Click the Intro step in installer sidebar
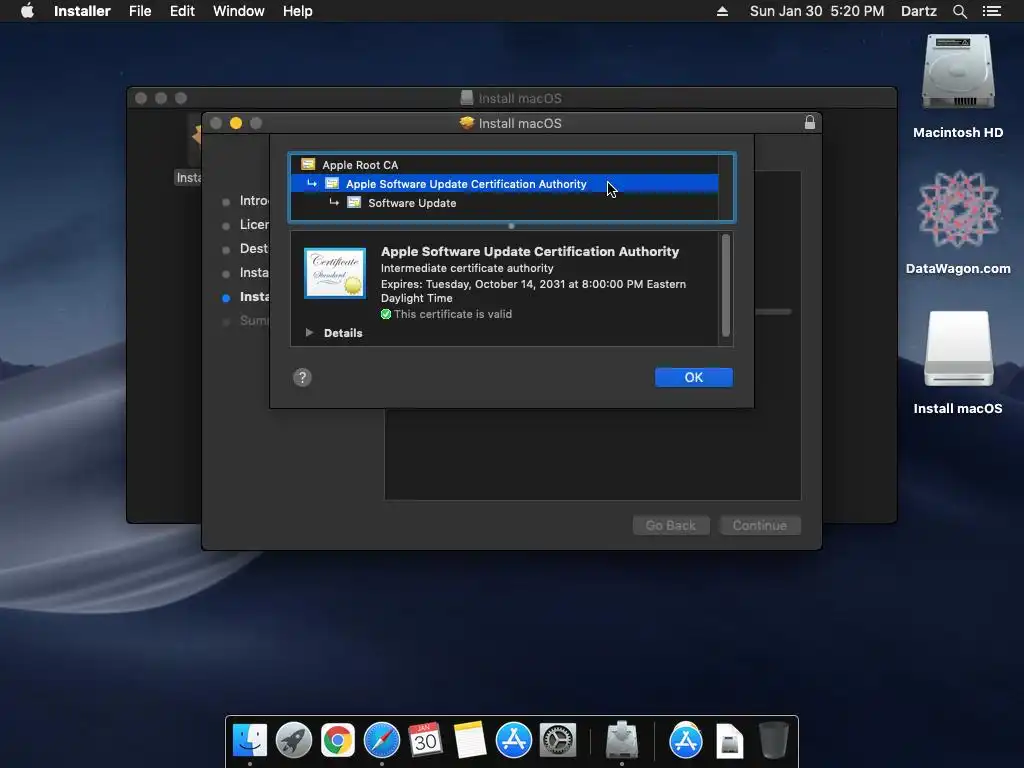This screenshot has width=1024, height=768. (253, 200)
